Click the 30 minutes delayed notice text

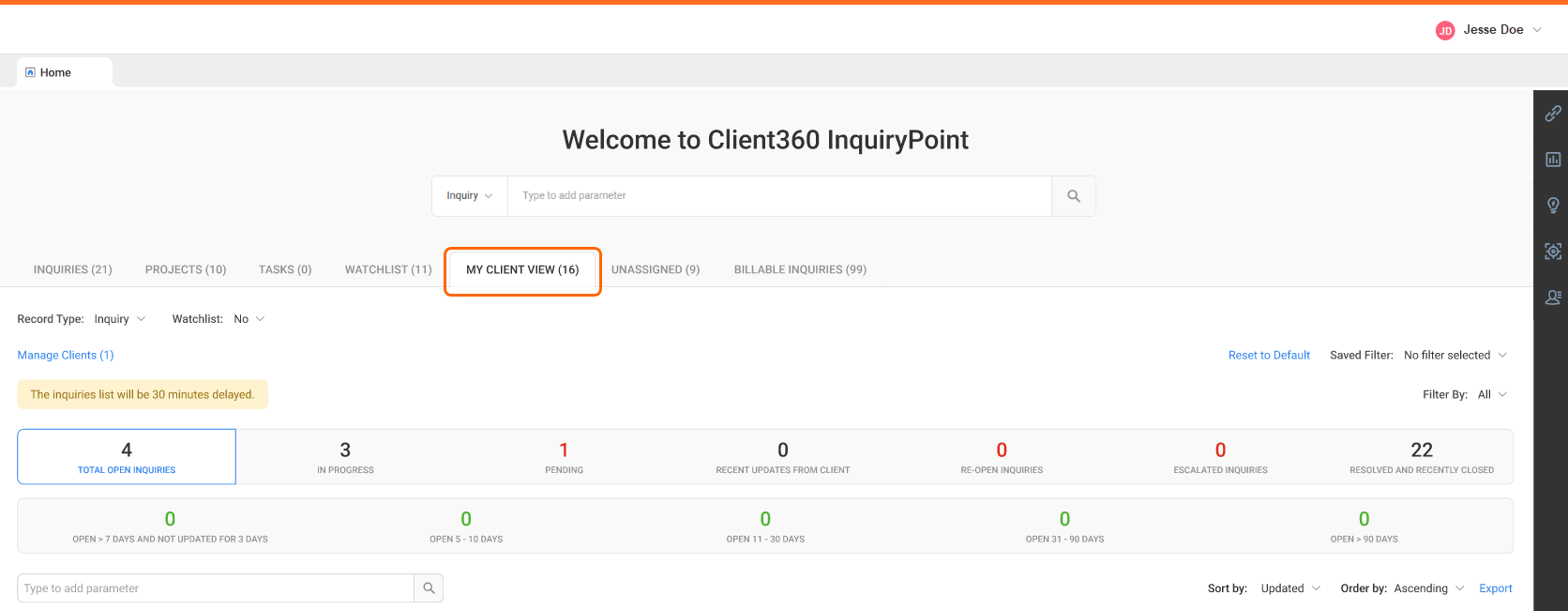tap(143, 394)
